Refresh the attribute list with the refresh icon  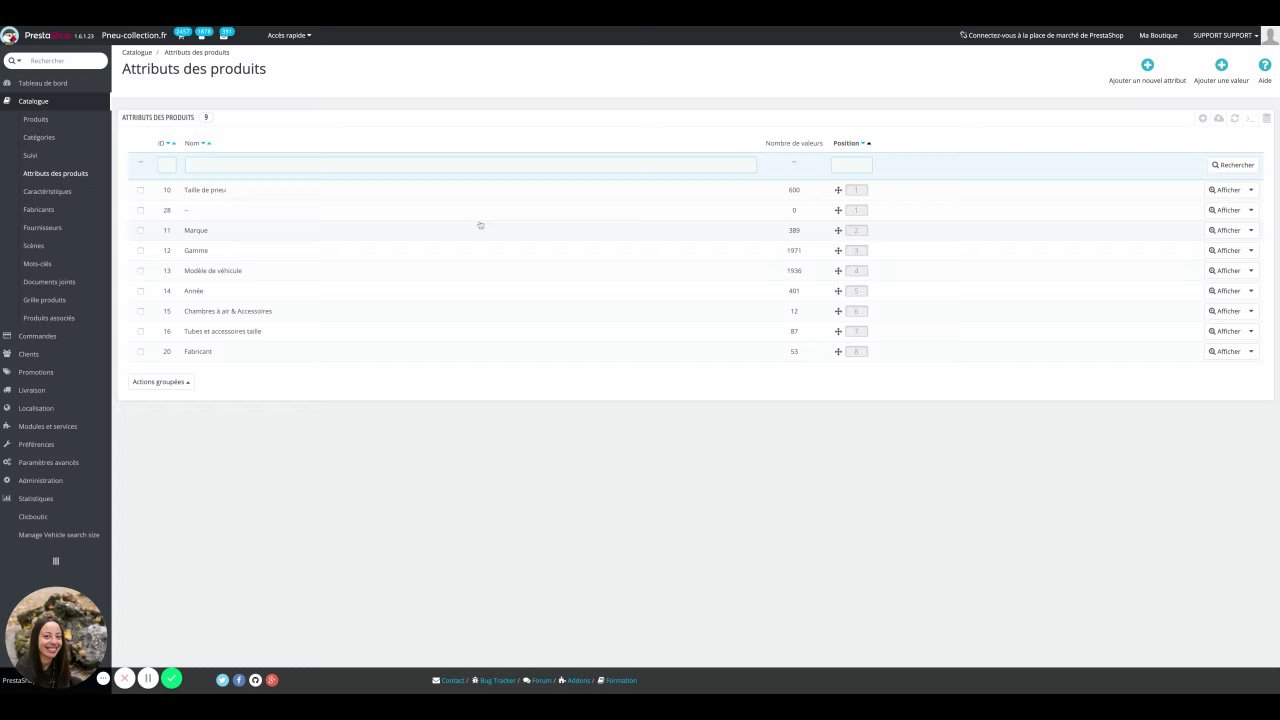pos(1235,118)
